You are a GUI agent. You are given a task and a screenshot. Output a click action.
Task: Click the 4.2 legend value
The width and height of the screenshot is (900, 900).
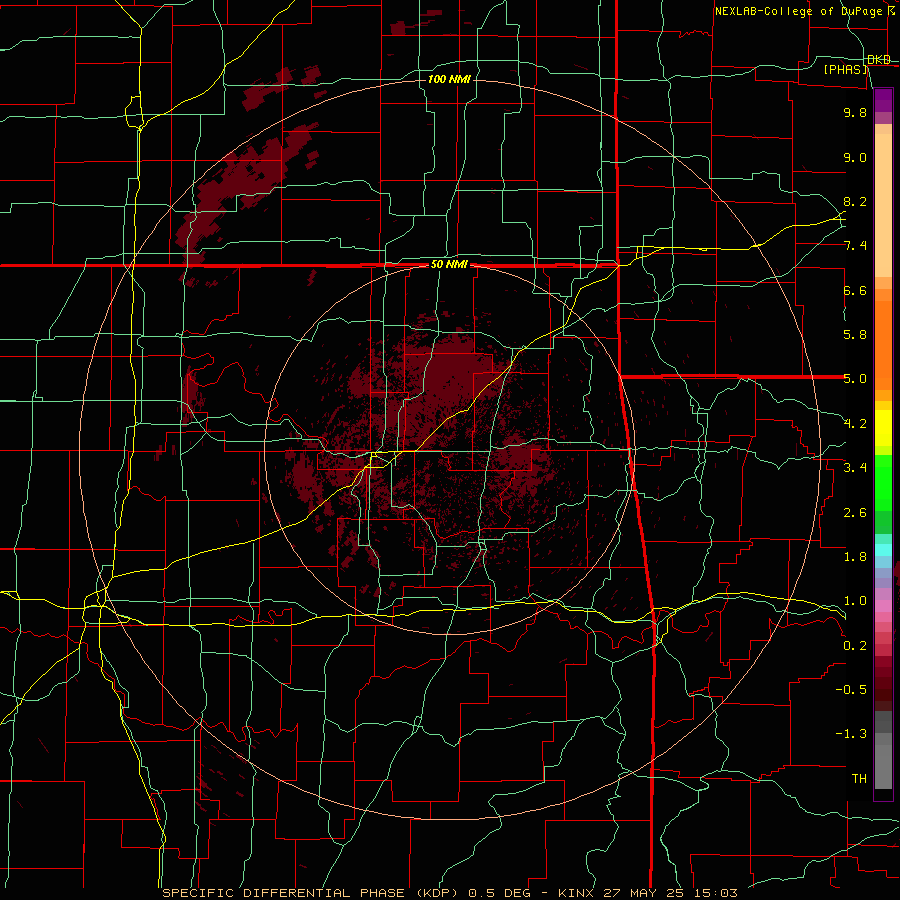(x=855, y=424)
